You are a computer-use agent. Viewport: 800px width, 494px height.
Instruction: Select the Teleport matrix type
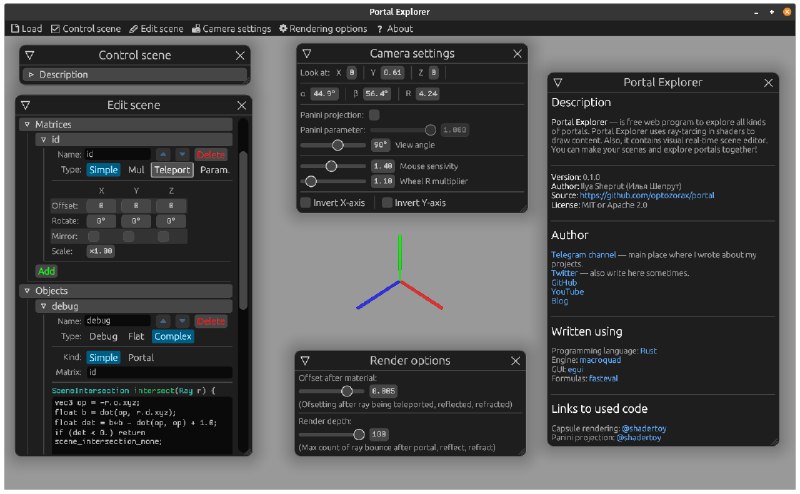[x=172, y=170]
